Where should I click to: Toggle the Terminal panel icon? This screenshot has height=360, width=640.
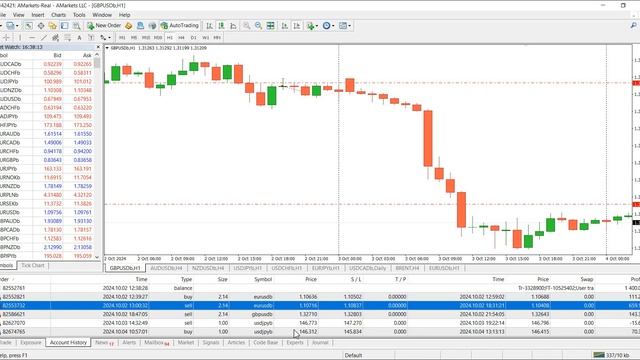[64, 26]
